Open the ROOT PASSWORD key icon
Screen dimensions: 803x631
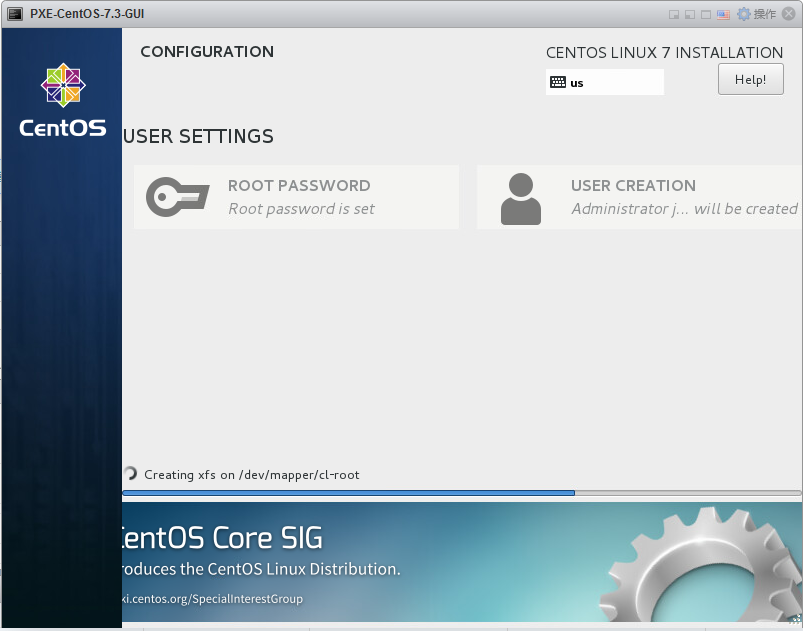177,197
